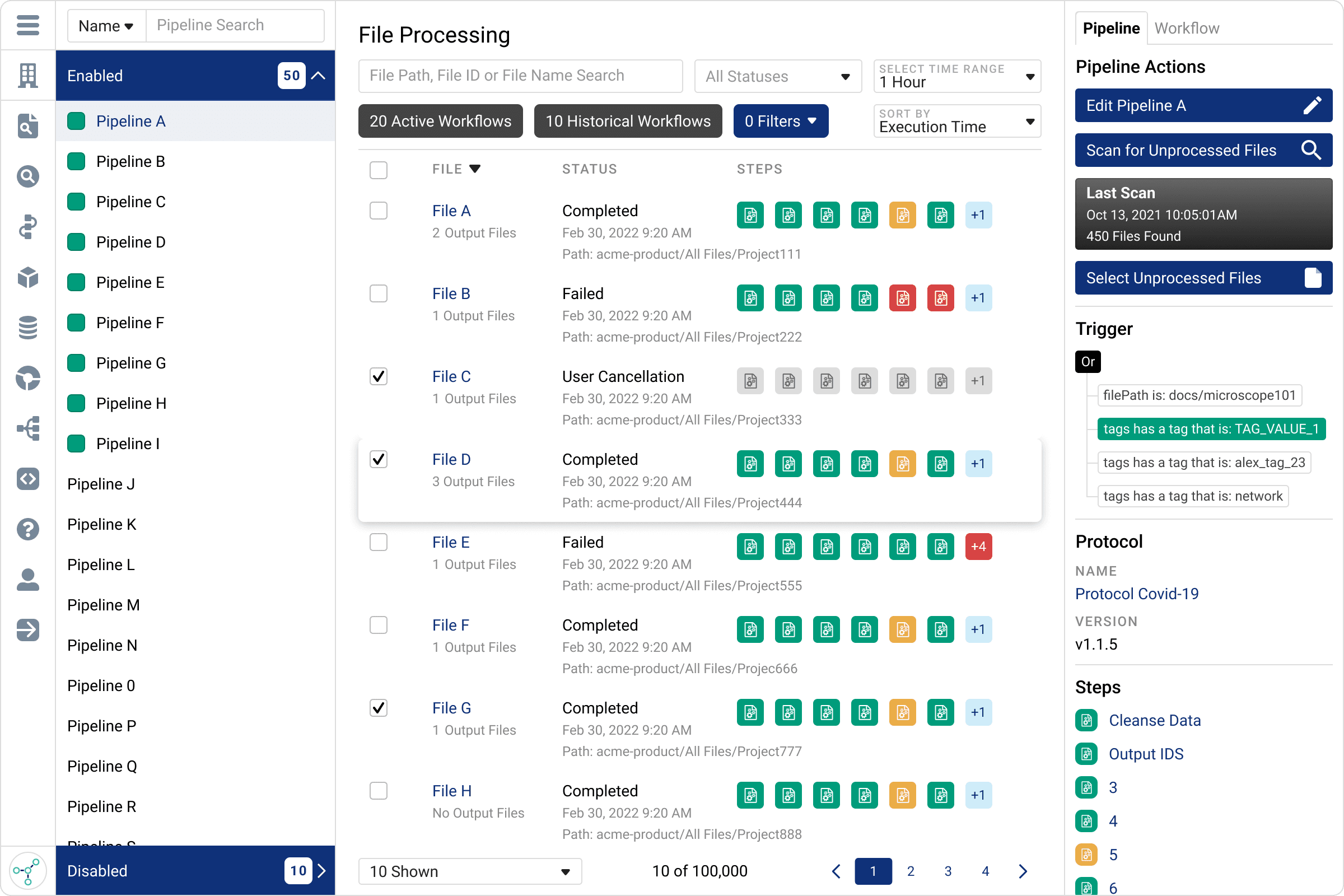The height and width of the screenshot is (896, 1344).
Task: Open the hamburger menu icon
Action: pos(27,25)
